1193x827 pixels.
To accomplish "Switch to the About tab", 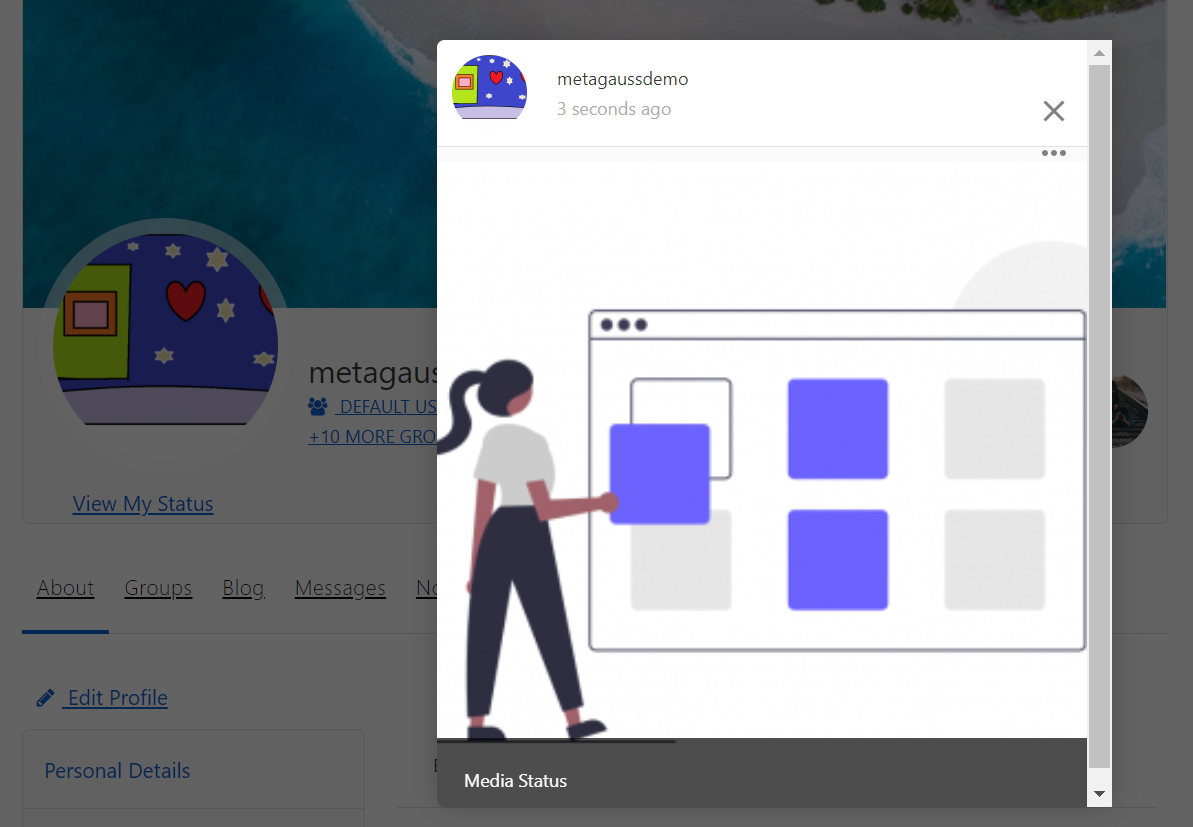I will (65, 588).
